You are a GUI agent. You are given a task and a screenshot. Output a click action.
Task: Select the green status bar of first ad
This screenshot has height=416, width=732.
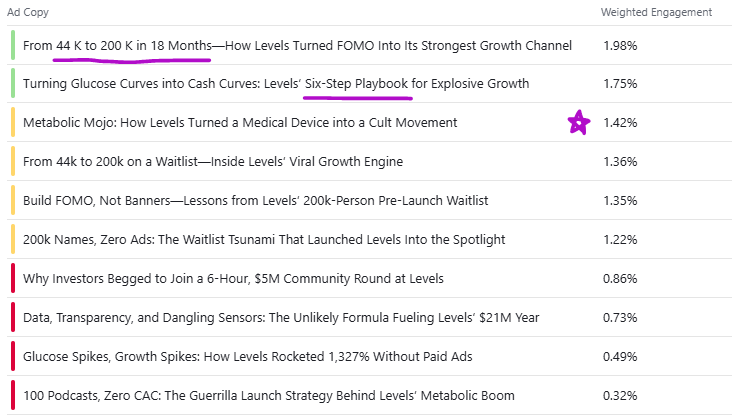(x=13, y=45)
